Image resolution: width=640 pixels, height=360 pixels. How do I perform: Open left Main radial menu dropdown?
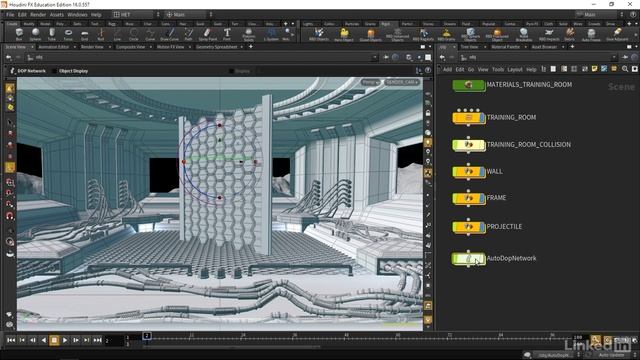point(186,14)
